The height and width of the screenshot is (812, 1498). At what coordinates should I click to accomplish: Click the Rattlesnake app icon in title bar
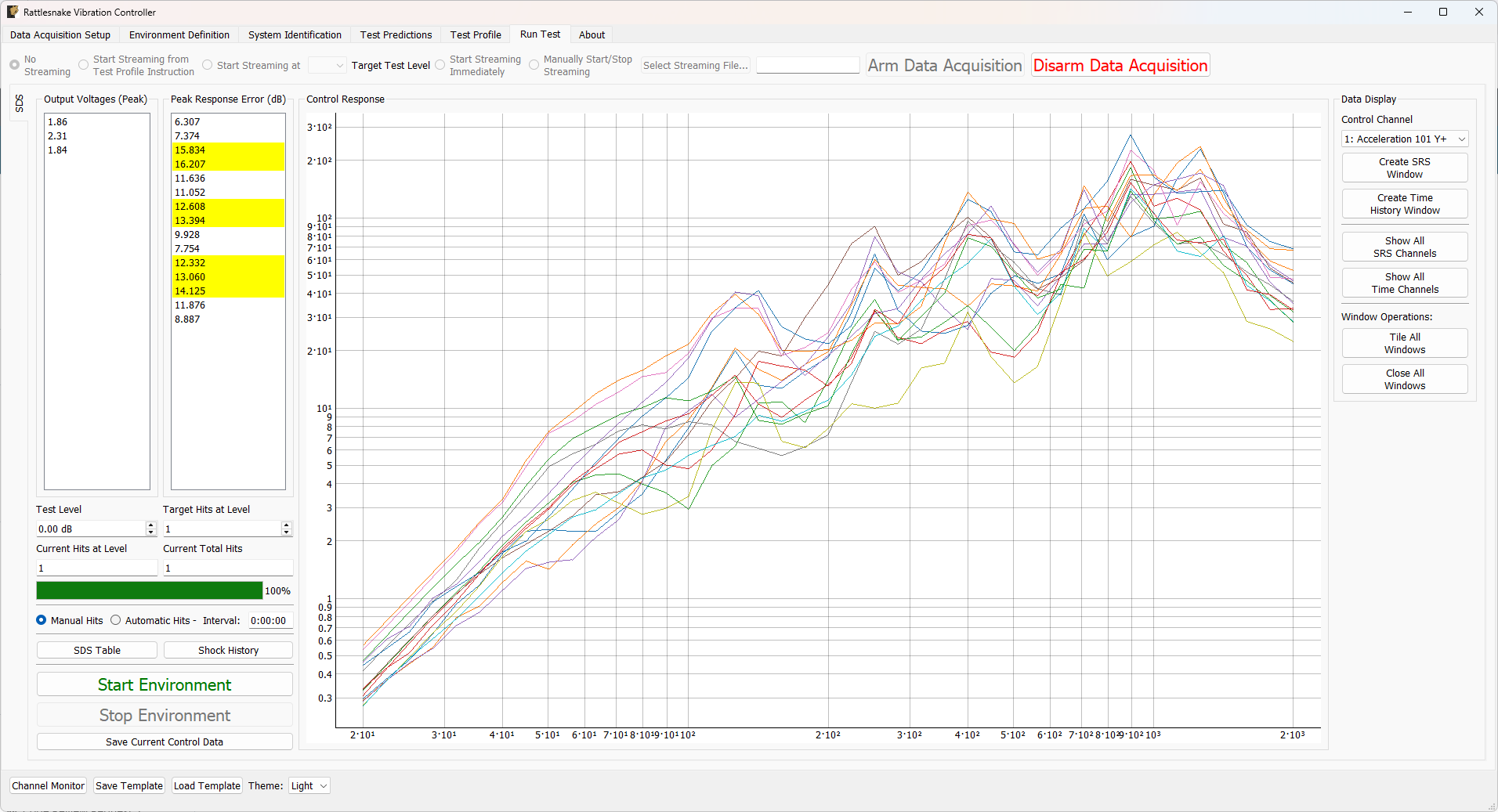tap(13, 12)
